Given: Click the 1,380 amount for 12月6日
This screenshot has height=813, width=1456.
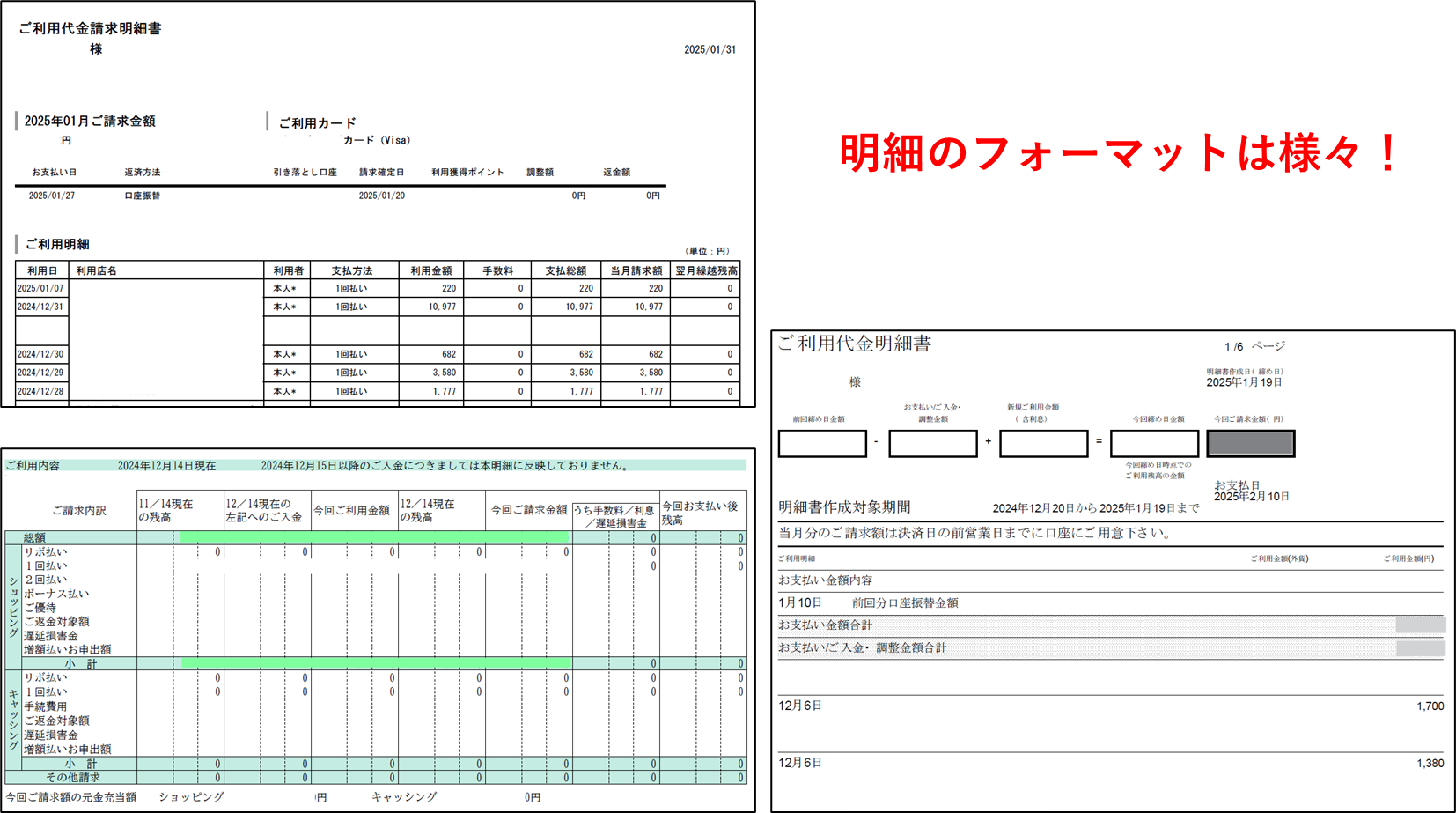Looking at the screenshot, I should 1430,764.
